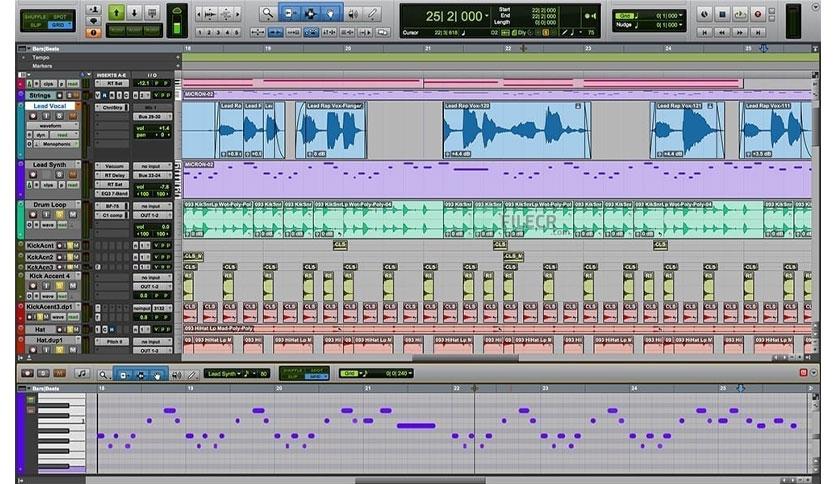
Task: Click the notation view icon in MIDI editor
Action: pos(82,374)
